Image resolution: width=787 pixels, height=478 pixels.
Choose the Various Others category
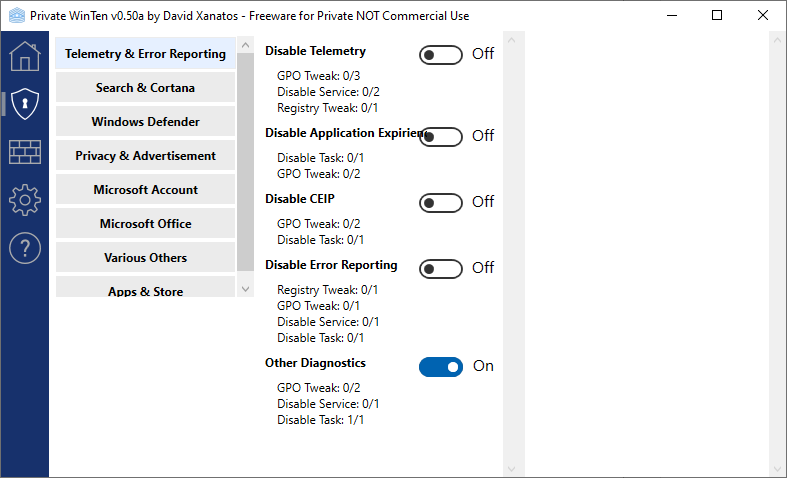click(146, 258)
